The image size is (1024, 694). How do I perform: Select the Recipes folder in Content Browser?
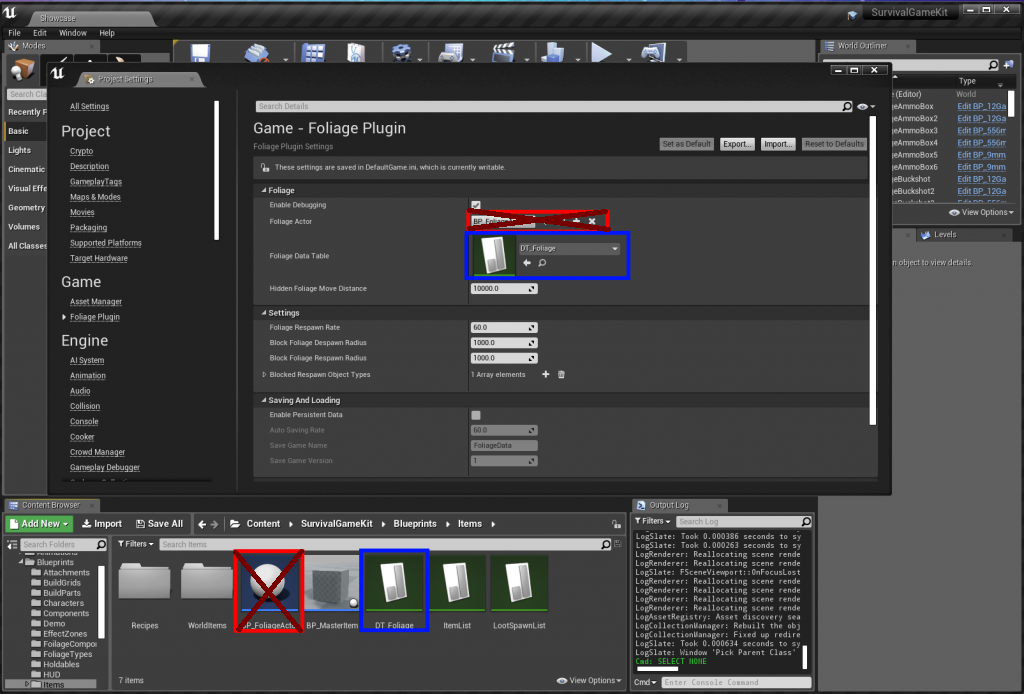(x=145, y=593)
